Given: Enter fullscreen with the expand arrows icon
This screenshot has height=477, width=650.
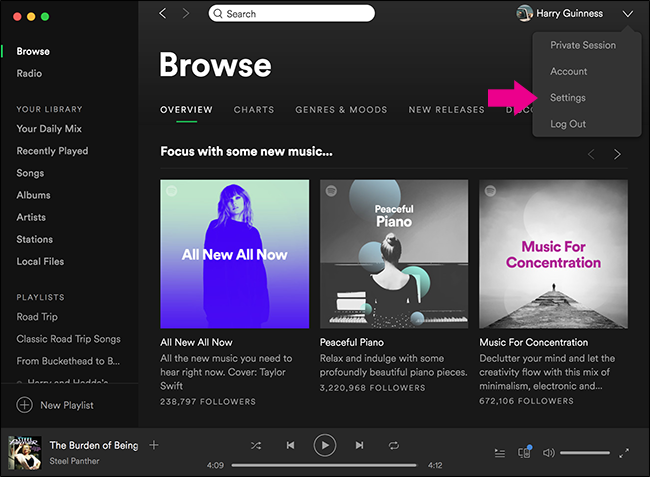Looking at the screenshot, I should pyautogui.click(x=624, y=453).
